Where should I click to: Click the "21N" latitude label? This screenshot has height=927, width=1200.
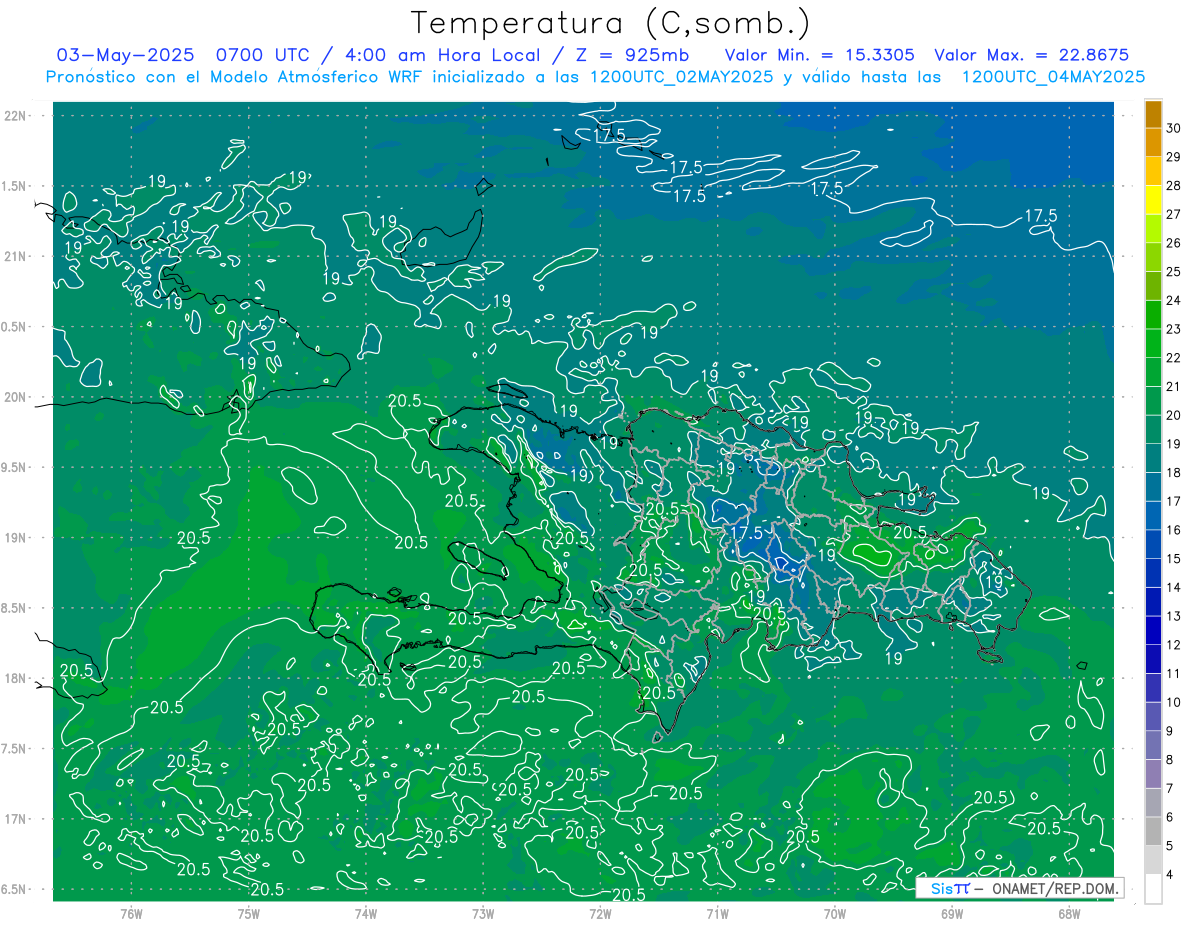tap(15, 256)
